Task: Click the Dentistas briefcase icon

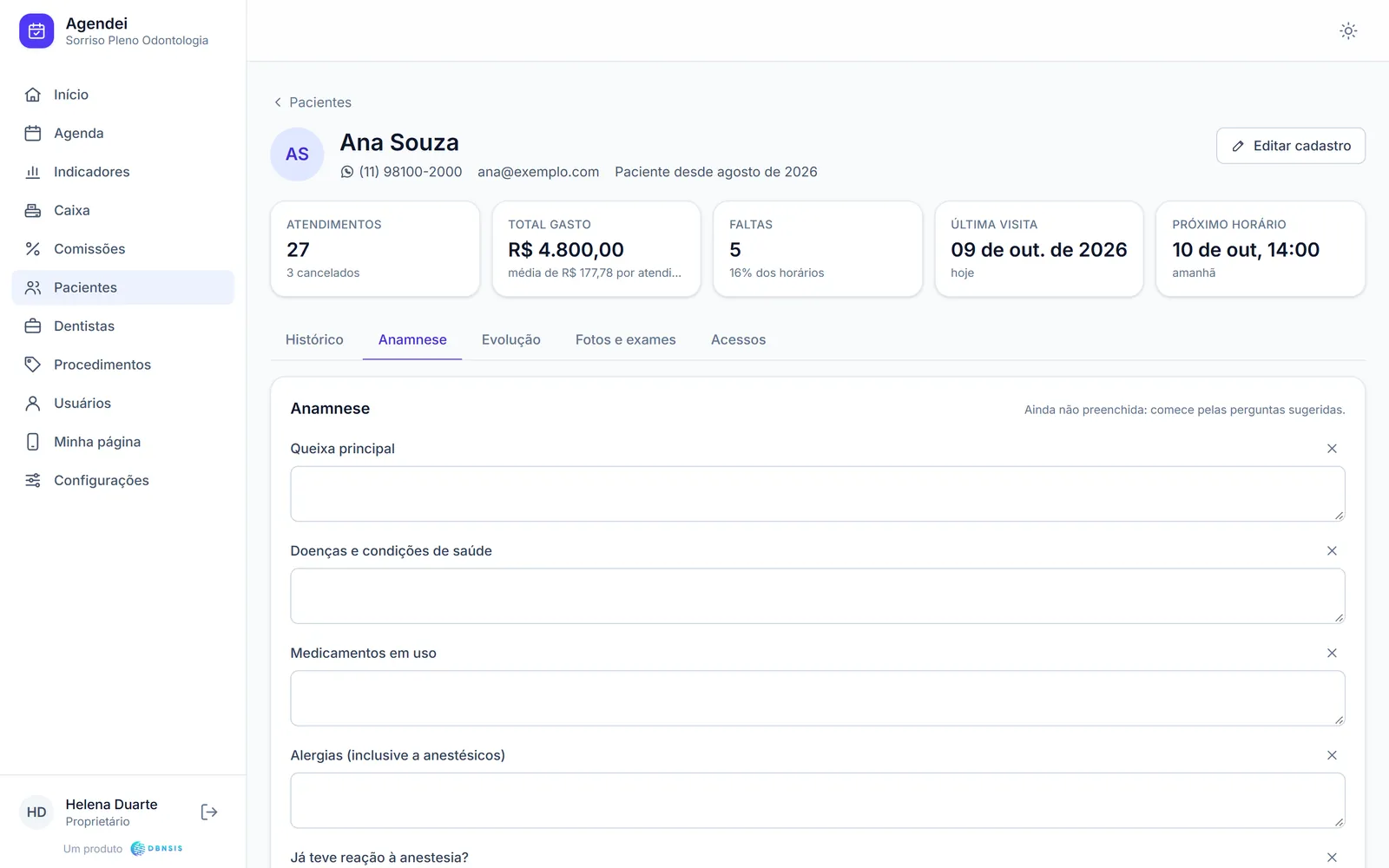Action: click(33, 326)
